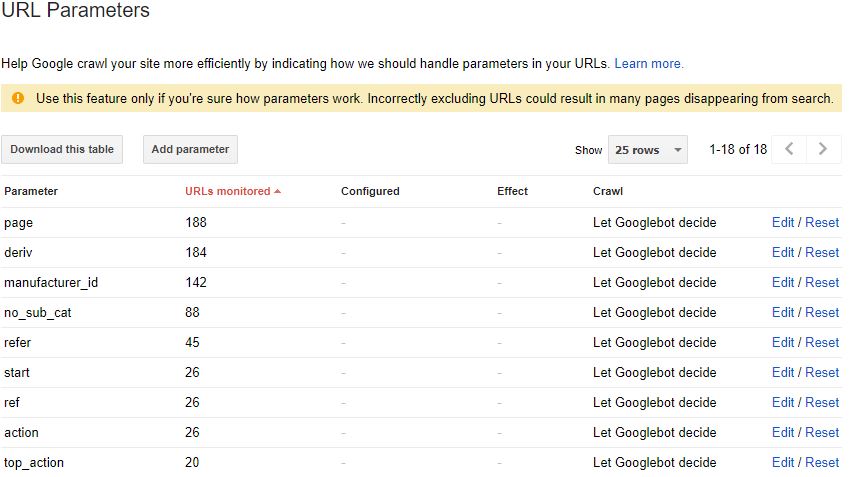850x477 pixels.
Task: Edit the page parameter
Action: pos(783,223)
